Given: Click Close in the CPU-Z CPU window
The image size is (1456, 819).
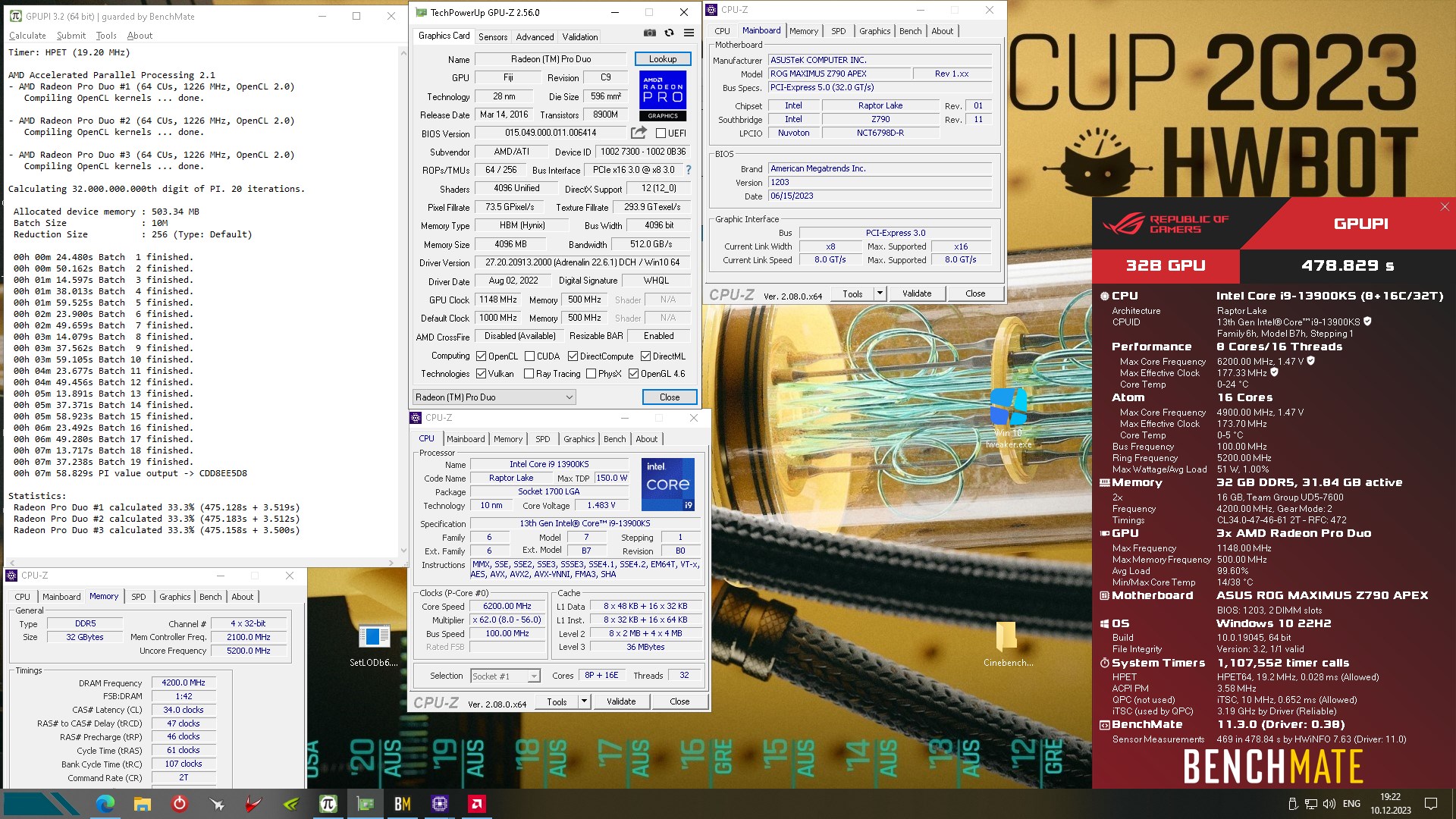Looking at the screenshot, I should point(679,701).
